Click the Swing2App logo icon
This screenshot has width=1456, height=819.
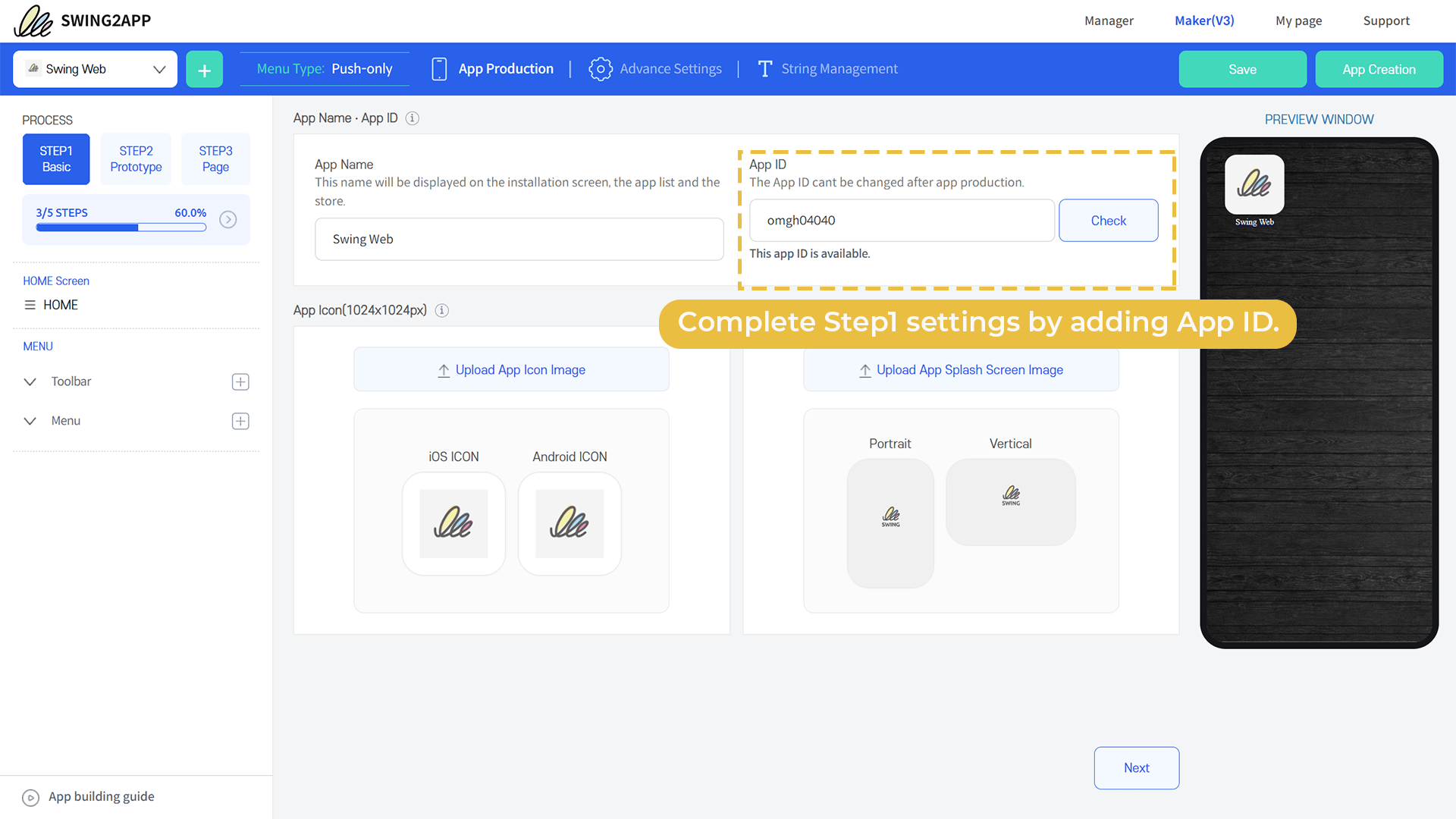click(x=32, y=20)
